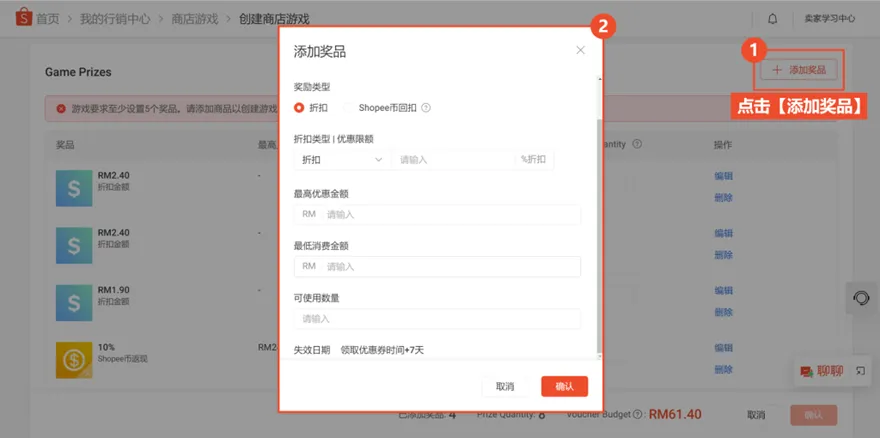Click the RM1.90 prize thumbnail
Image resolution: width=880 pixels, height=438 pixels.
(74, 303)
